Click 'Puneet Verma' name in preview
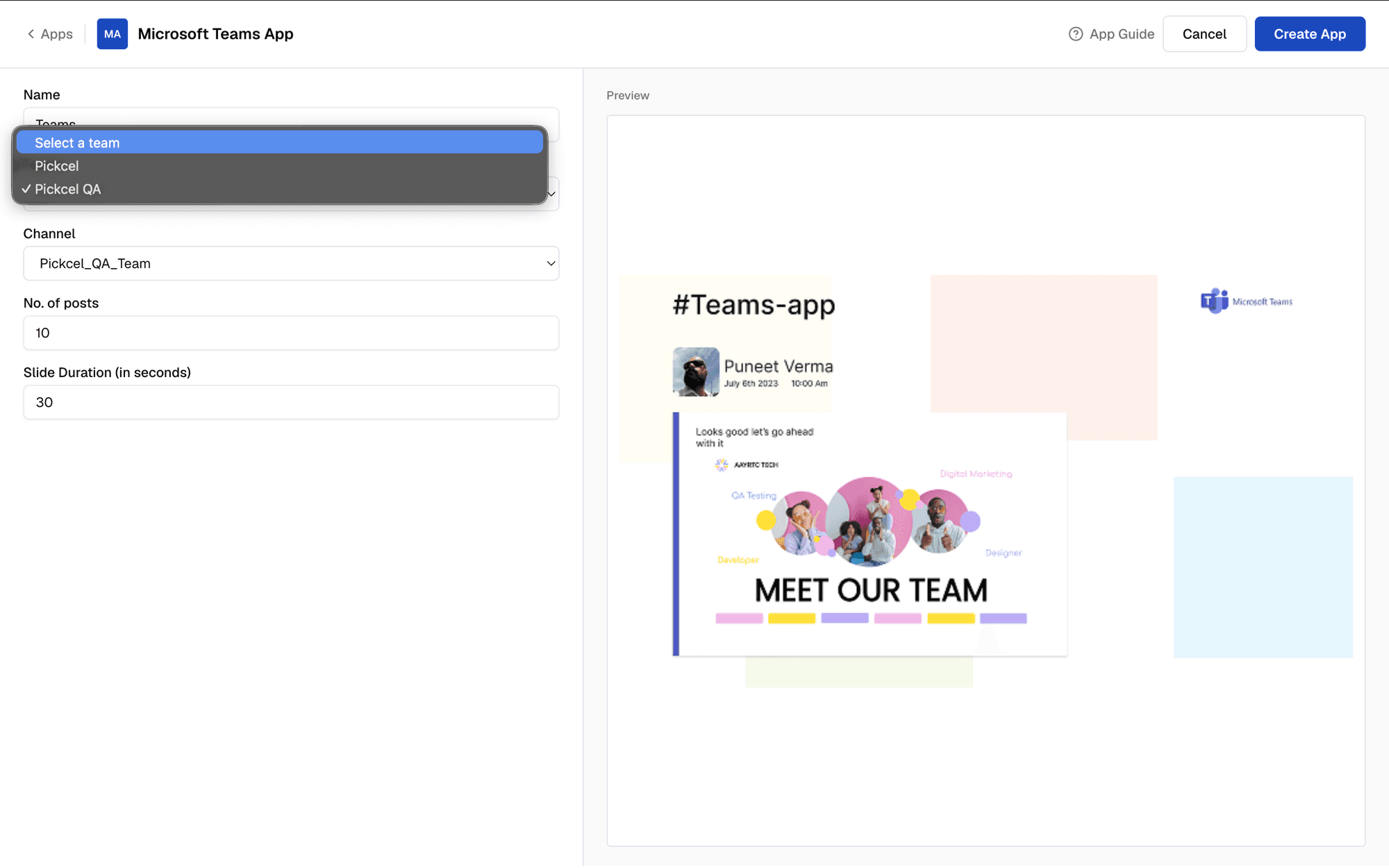Screen dimensions: 1389x868 (779, 366)
